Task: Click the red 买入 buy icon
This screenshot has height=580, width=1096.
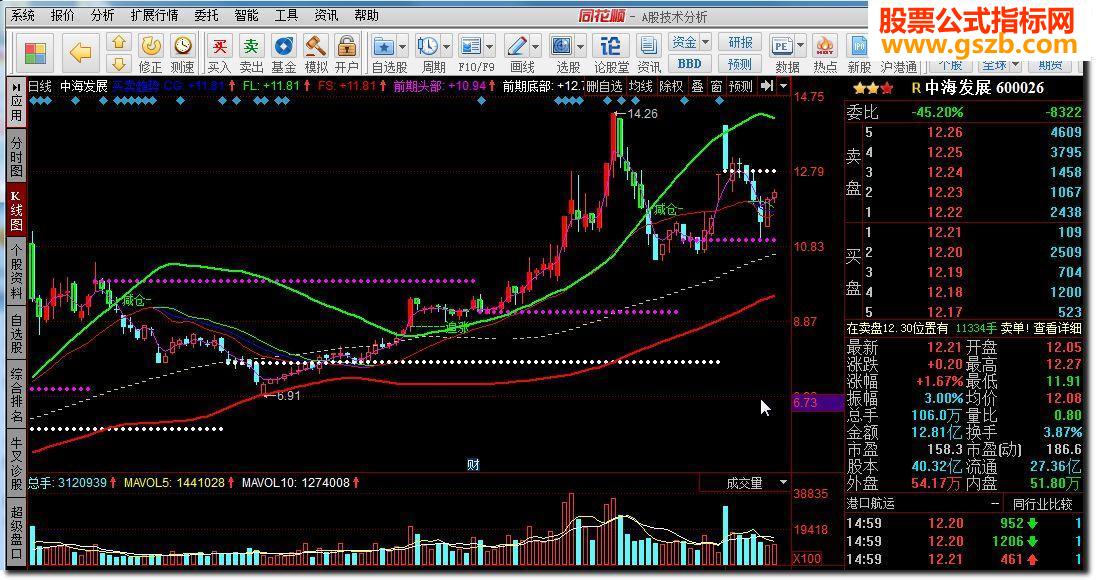Action: point(219,46)
